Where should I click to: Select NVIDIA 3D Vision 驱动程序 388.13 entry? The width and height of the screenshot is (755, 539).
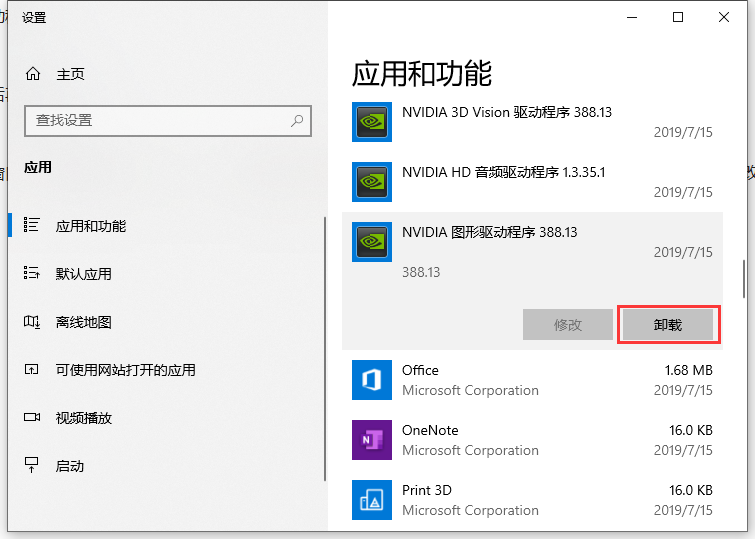click(x=507, y=112)
